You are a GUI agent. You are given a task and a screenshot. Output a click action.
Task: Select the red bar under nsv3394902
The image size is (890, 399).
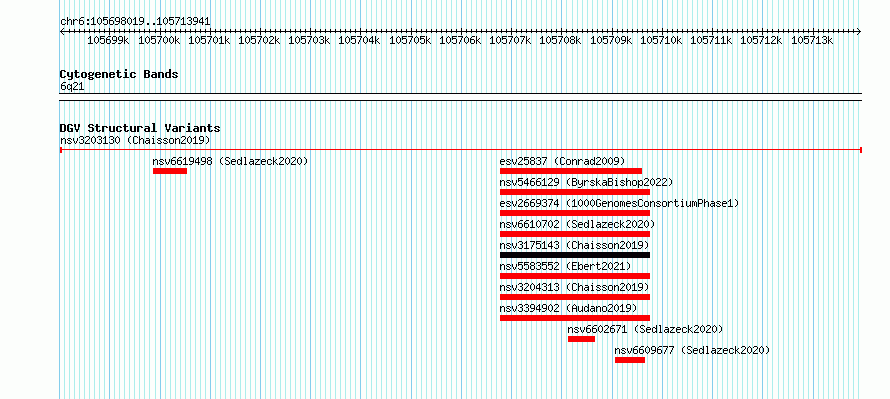pos(575,318)
